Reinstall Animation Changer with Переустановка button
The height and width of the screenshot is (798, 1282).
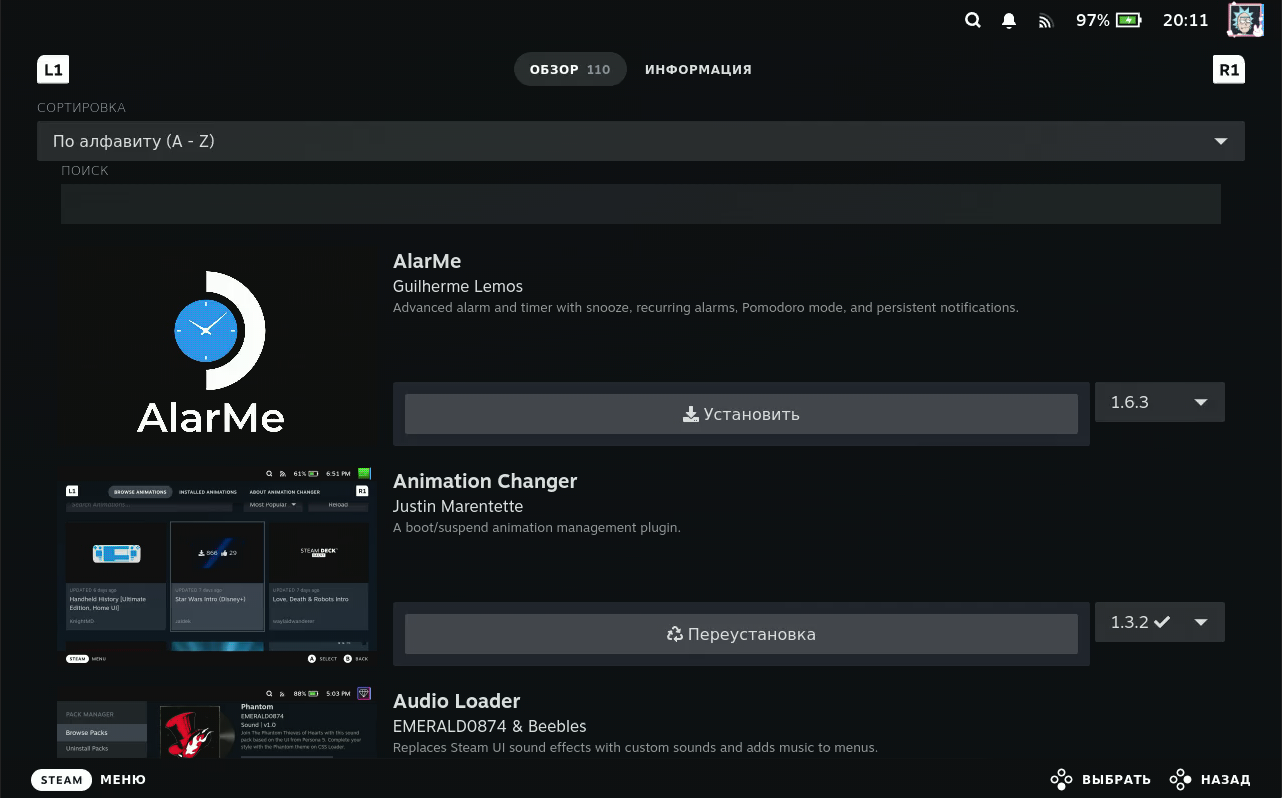point(741,634)
